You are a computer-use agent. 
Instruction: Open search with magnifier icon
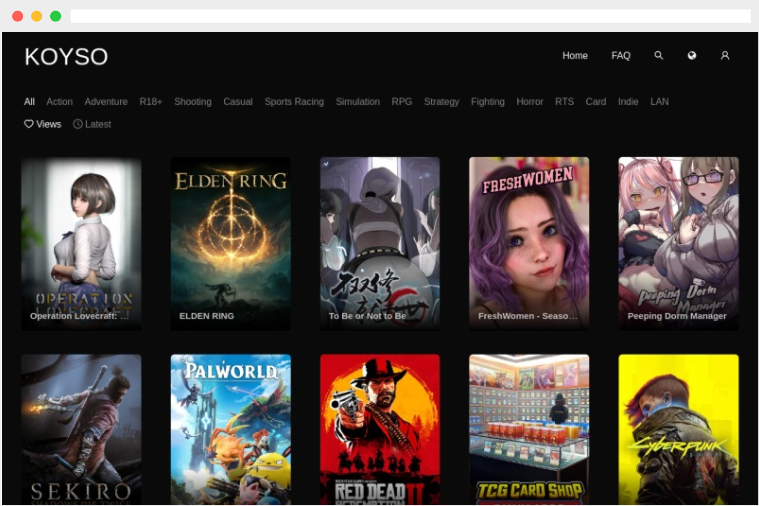[x=658, y=56]
